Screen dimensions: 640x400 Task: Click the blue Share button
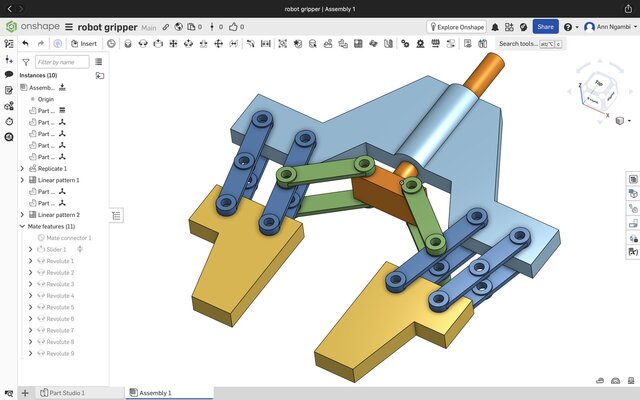545,27
